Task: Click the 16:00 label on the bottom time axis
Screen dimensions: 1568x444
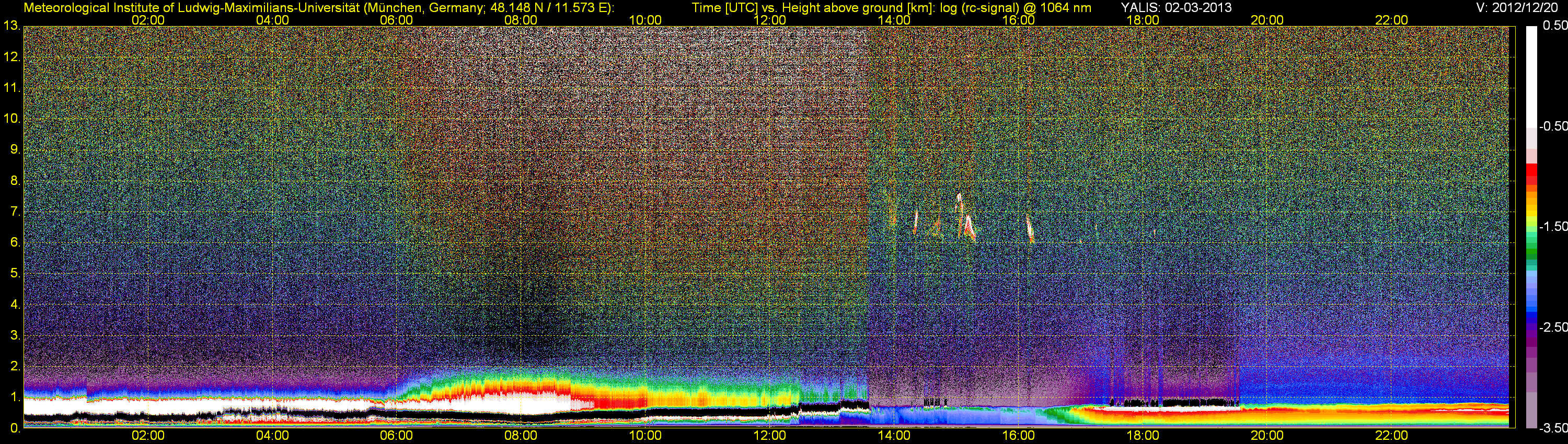Action: 1018,436
